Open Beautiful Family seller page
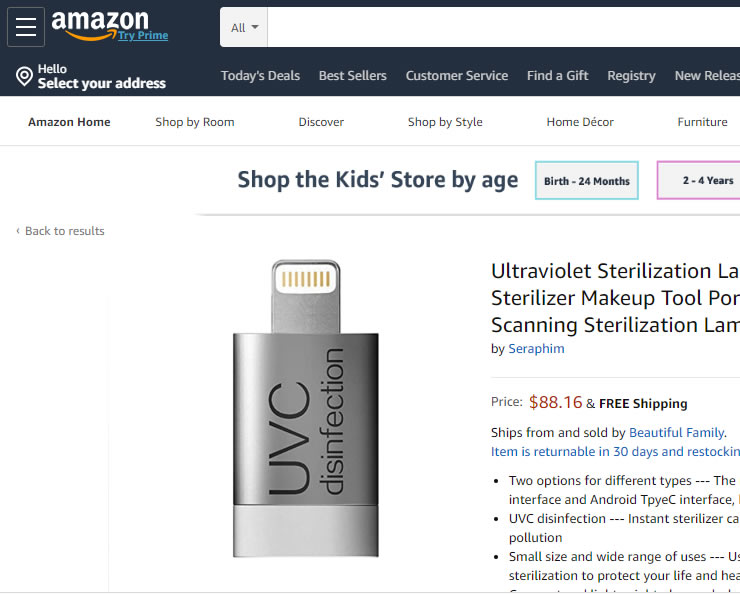This screenshot has width=740, height=595. coord(676,433)
